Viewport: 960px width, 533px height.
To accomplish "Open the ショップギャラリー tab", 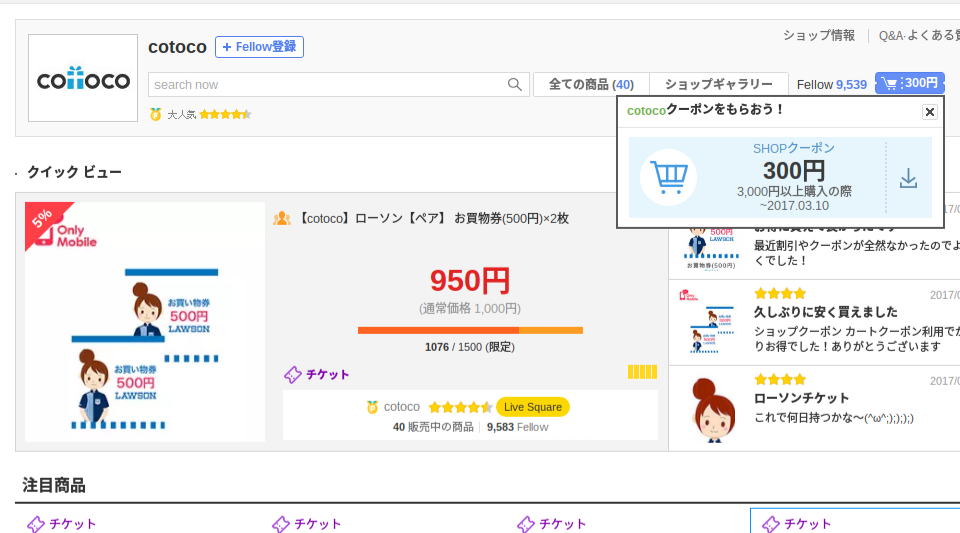I will tap(718, 84).
